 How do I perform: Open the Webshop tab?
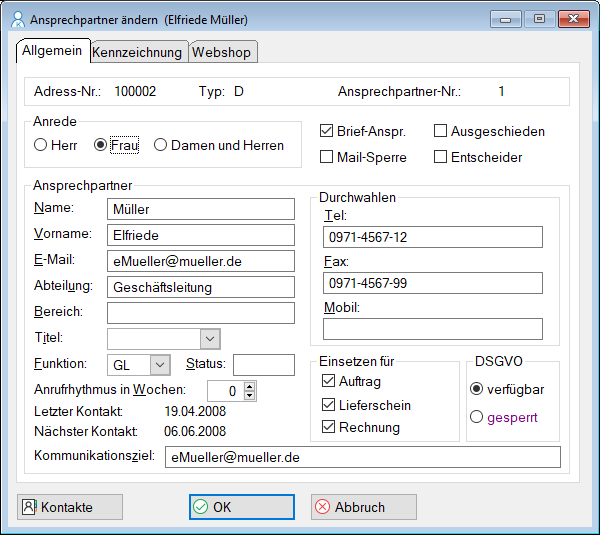222,52
